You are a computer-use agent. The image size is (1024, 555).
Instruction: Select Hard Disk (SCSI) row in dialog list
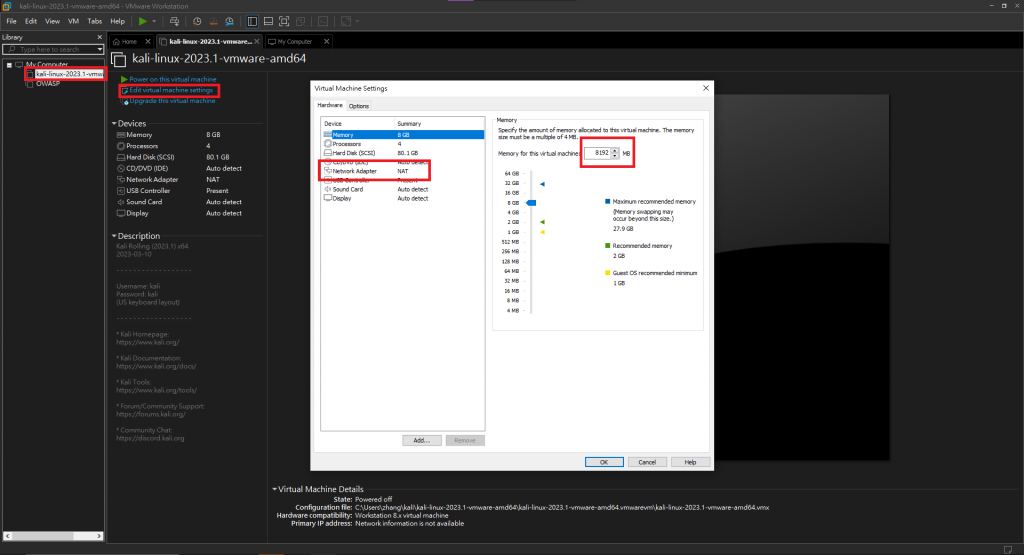click(403, 153)
